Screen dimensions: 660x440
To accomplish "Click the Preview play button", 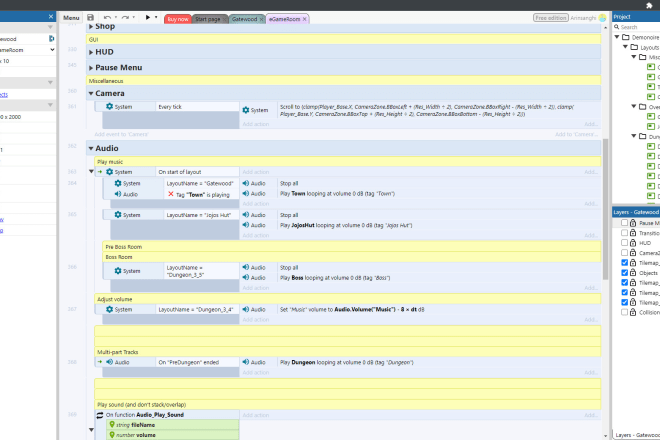I will coord(148,17).
